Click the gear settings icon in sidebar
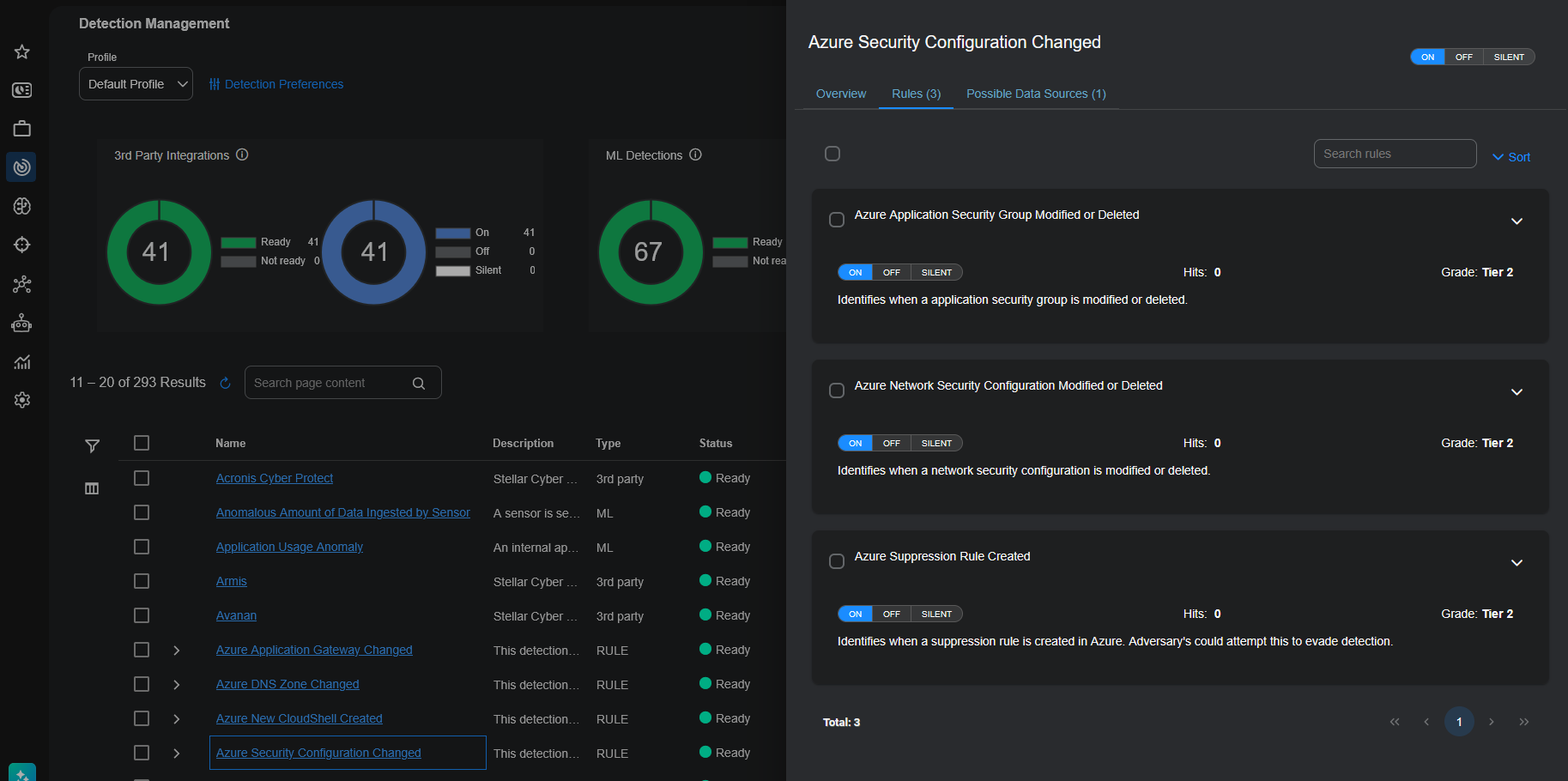1568x781 pixels. pyautogui.click(x=22, y=400)
